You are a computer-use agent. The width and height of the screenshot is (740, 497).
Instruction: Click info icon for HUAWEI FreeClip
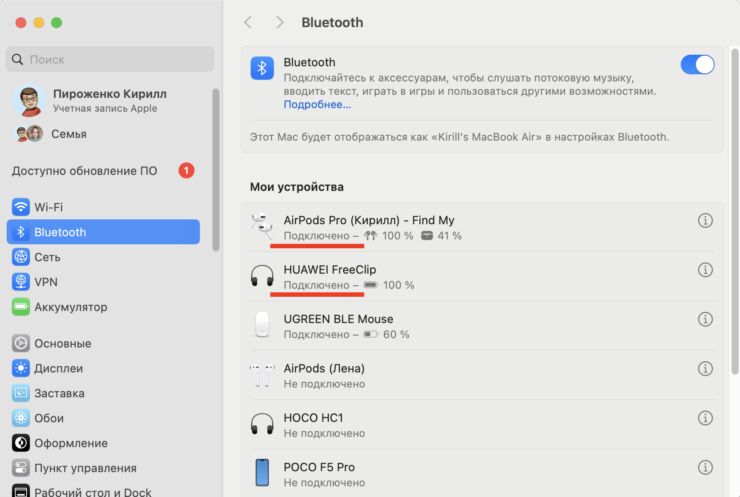click(705, 270)
